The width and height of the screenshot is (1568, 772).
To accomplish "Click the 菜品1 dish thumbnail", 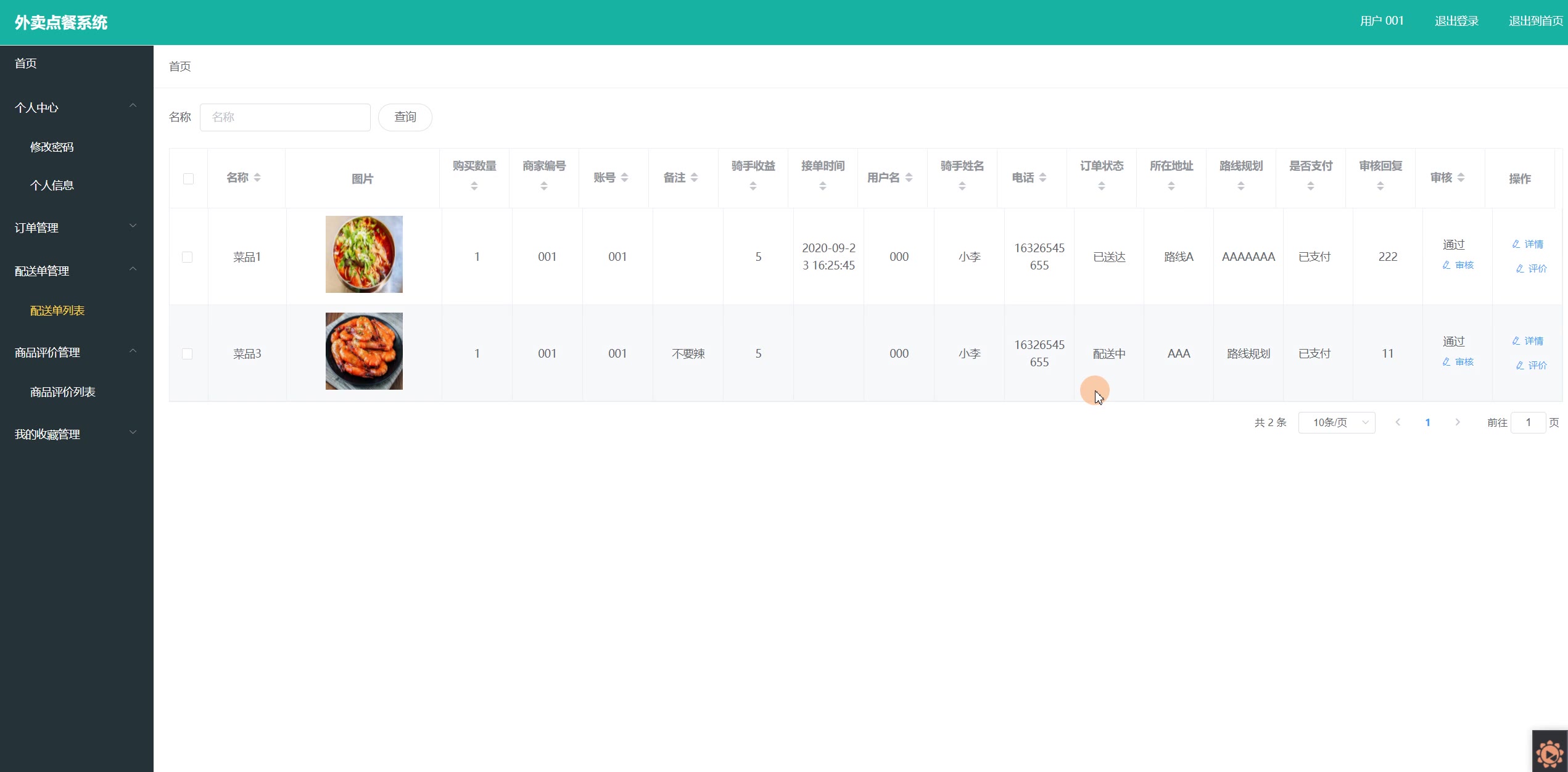I will coord(364,254).
